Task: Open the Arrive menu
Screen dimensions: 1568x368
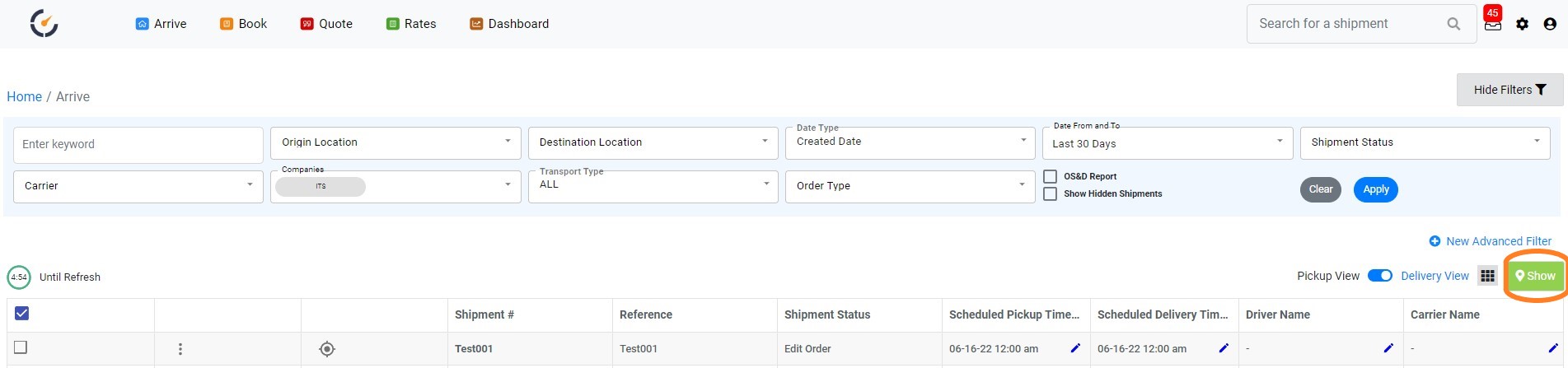Action: tap(161, 24)
